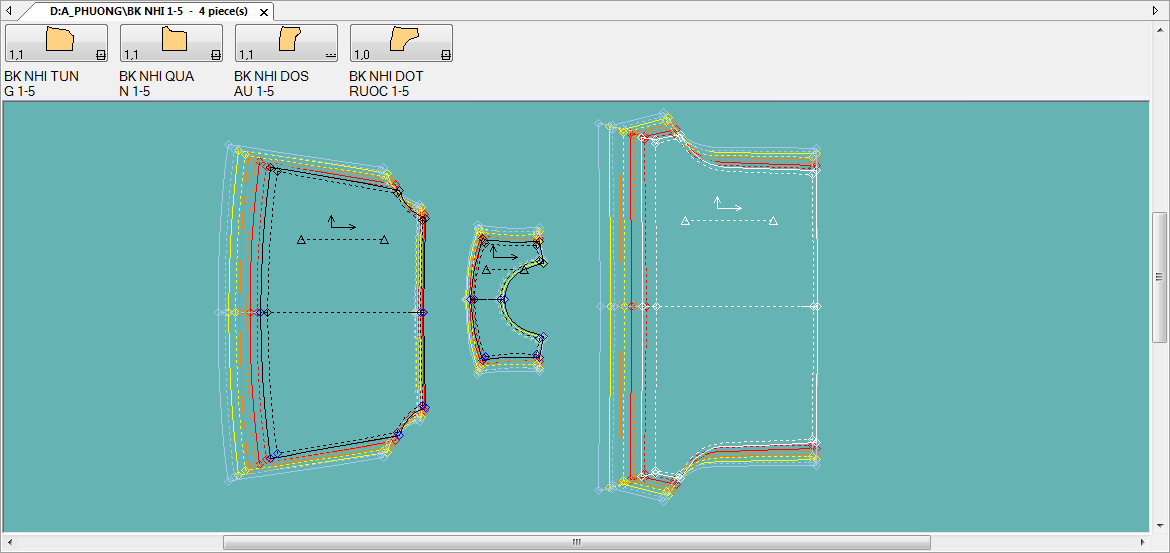Click the horizontal scrollbar left arrow
Viewport: 1170px width, 553px height.
pos(8,542)
